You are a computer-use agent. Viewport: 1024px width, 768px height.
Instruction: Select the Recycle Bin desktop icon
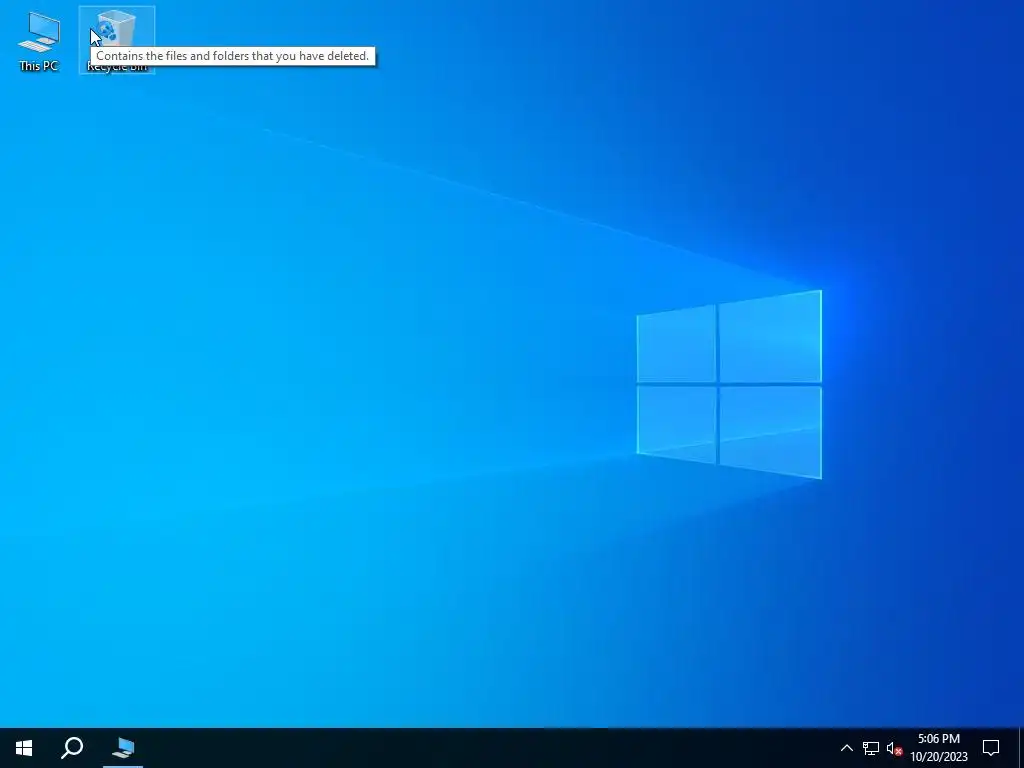pos(117,40)
